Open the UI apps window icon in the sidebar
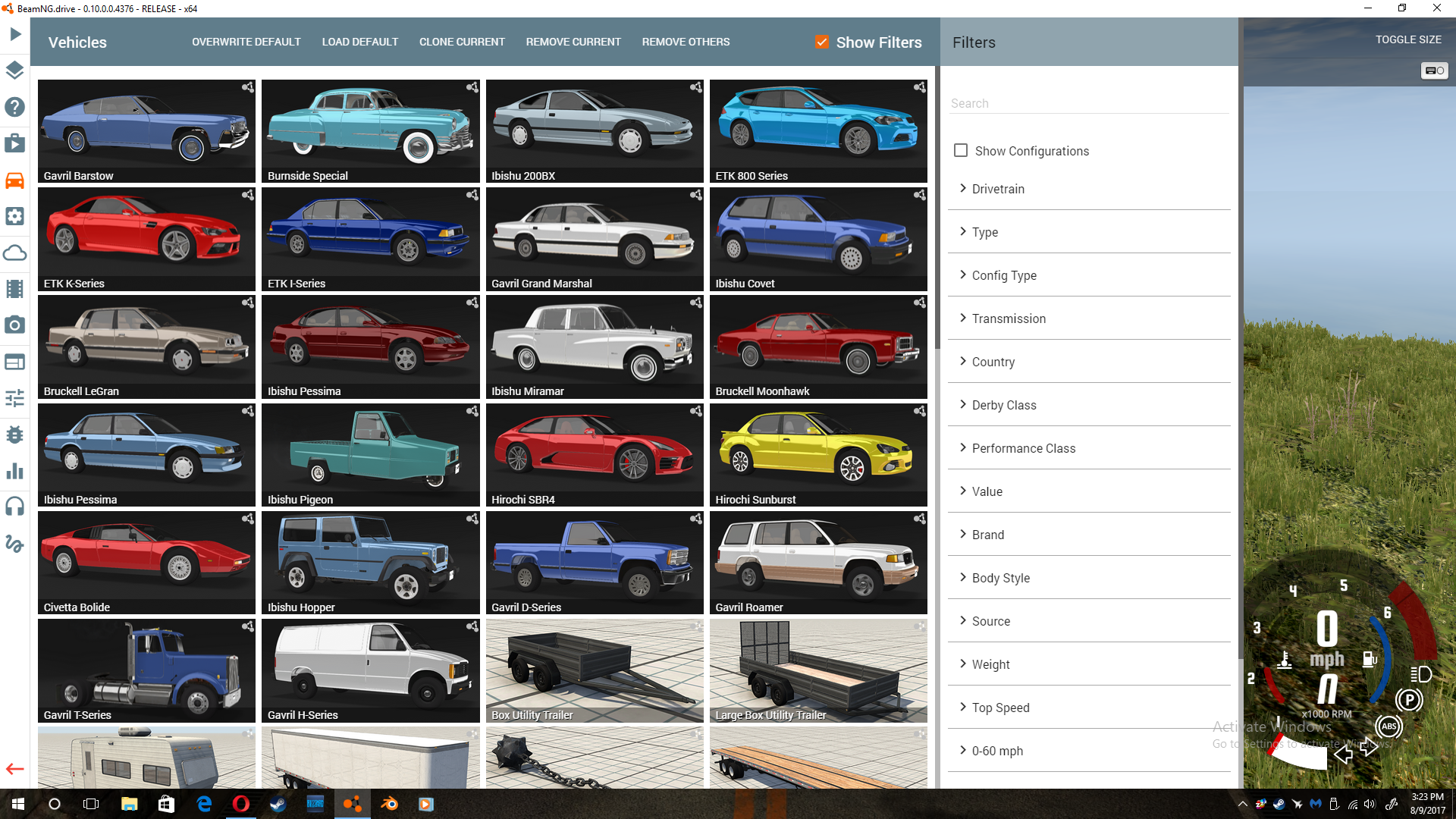Image resolution: width=1456 pixels, height=819 pixels. tap(15, 362)
